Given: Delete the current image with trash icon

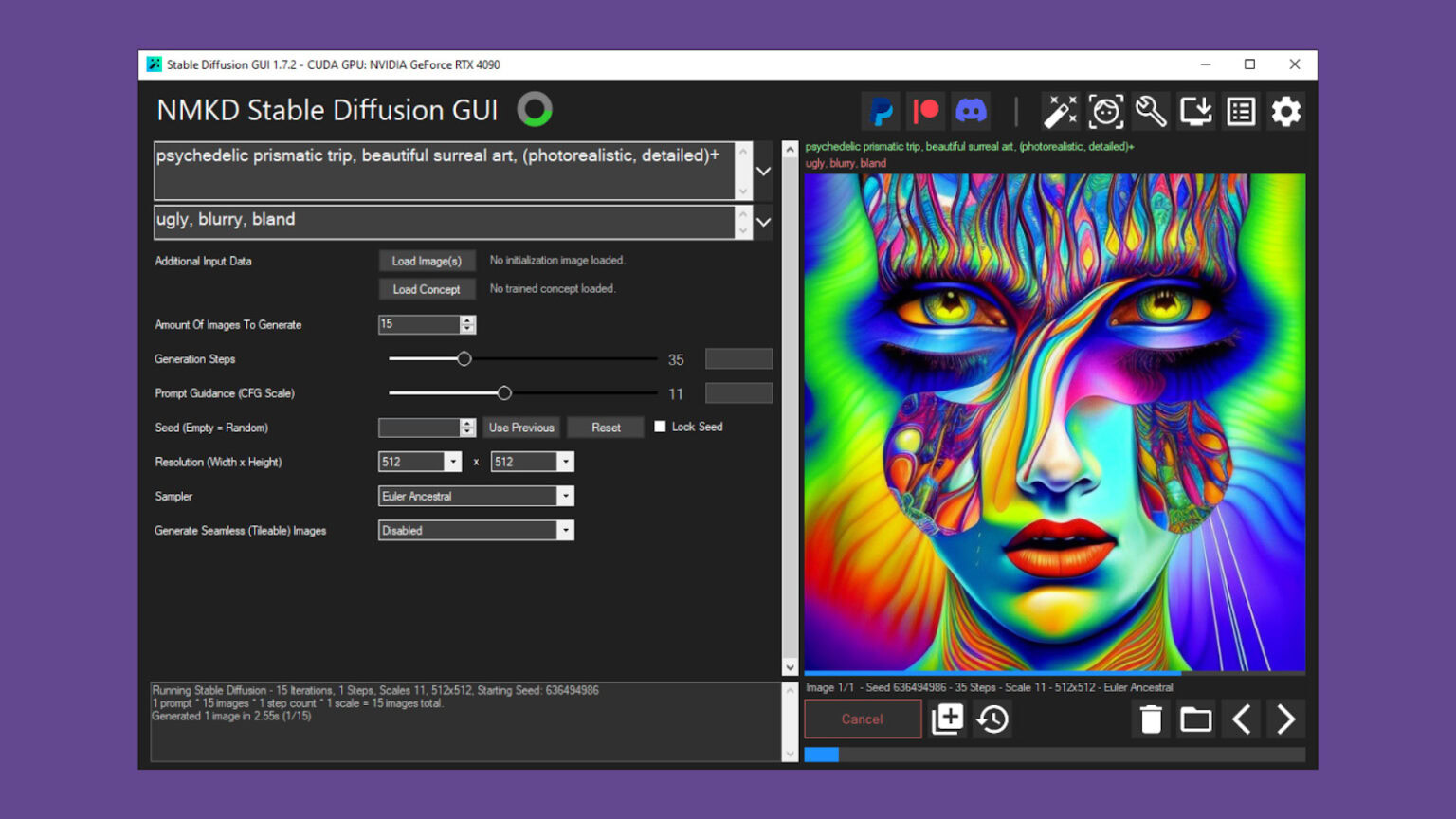Looking at the screenshot, I should pyautogui.click(x=1151, y=719).
